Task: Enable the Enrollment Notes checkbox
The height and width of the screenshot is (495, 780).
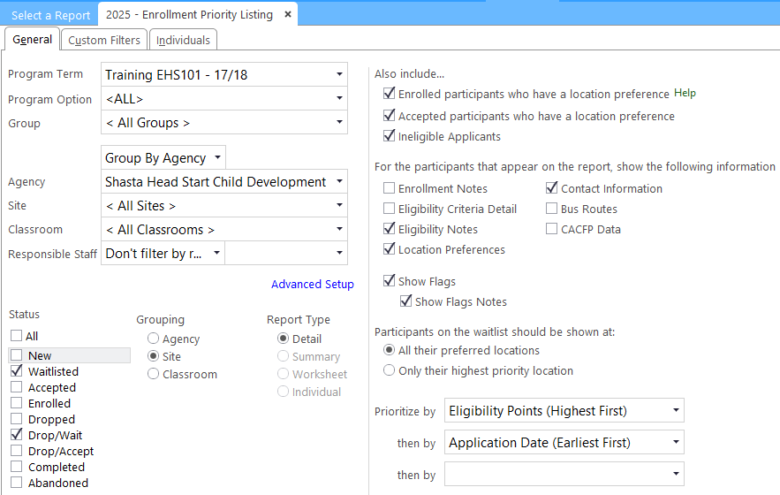Action: [x=389, y=189]
